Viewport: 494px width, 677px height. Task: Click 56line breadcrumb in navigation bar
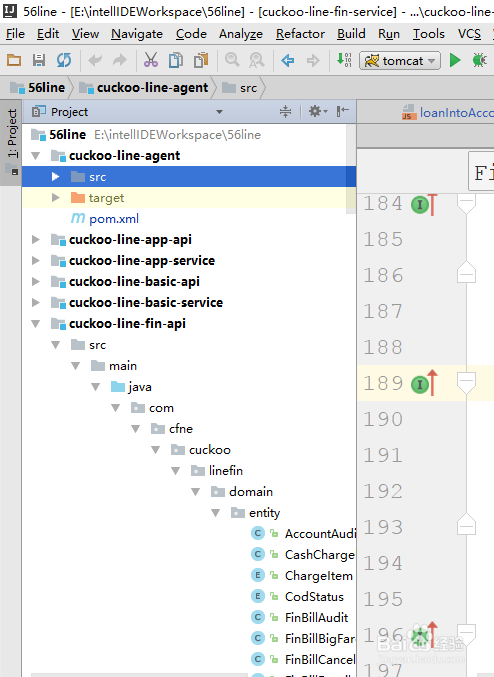click(38, 88)
